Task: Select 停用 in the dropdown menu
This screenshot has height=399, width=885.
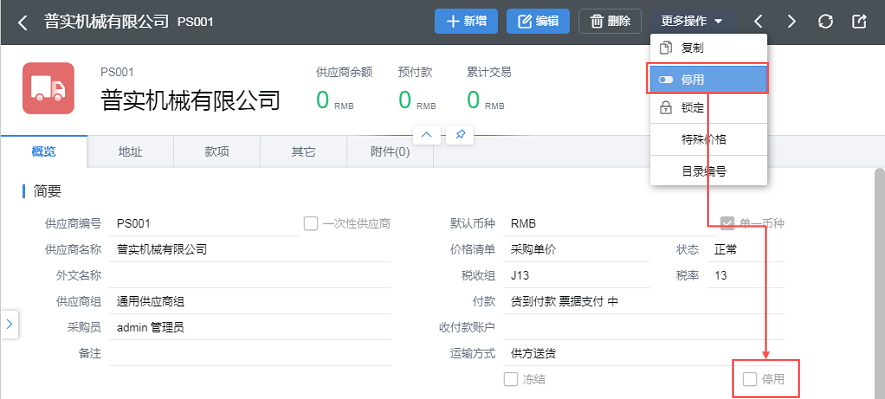Action: tap(708, 80)
